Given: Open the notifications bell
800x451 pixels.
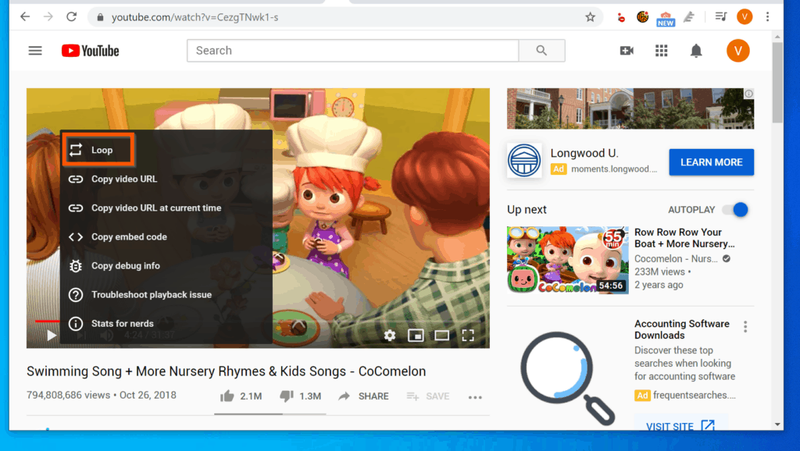Looking at the screenshot, I should (696, 51).
